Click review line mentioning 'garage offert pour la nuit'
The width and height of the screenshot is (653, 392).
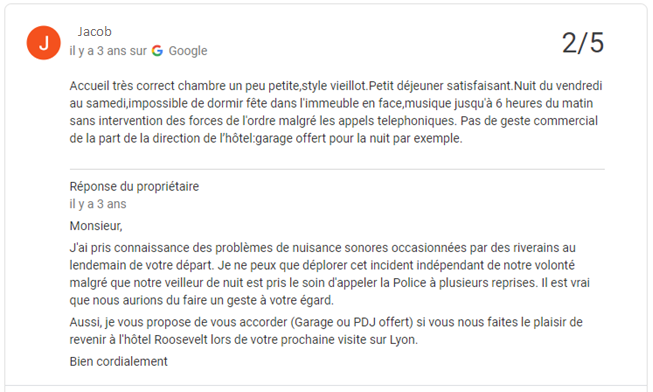click(x=266, y=138)
